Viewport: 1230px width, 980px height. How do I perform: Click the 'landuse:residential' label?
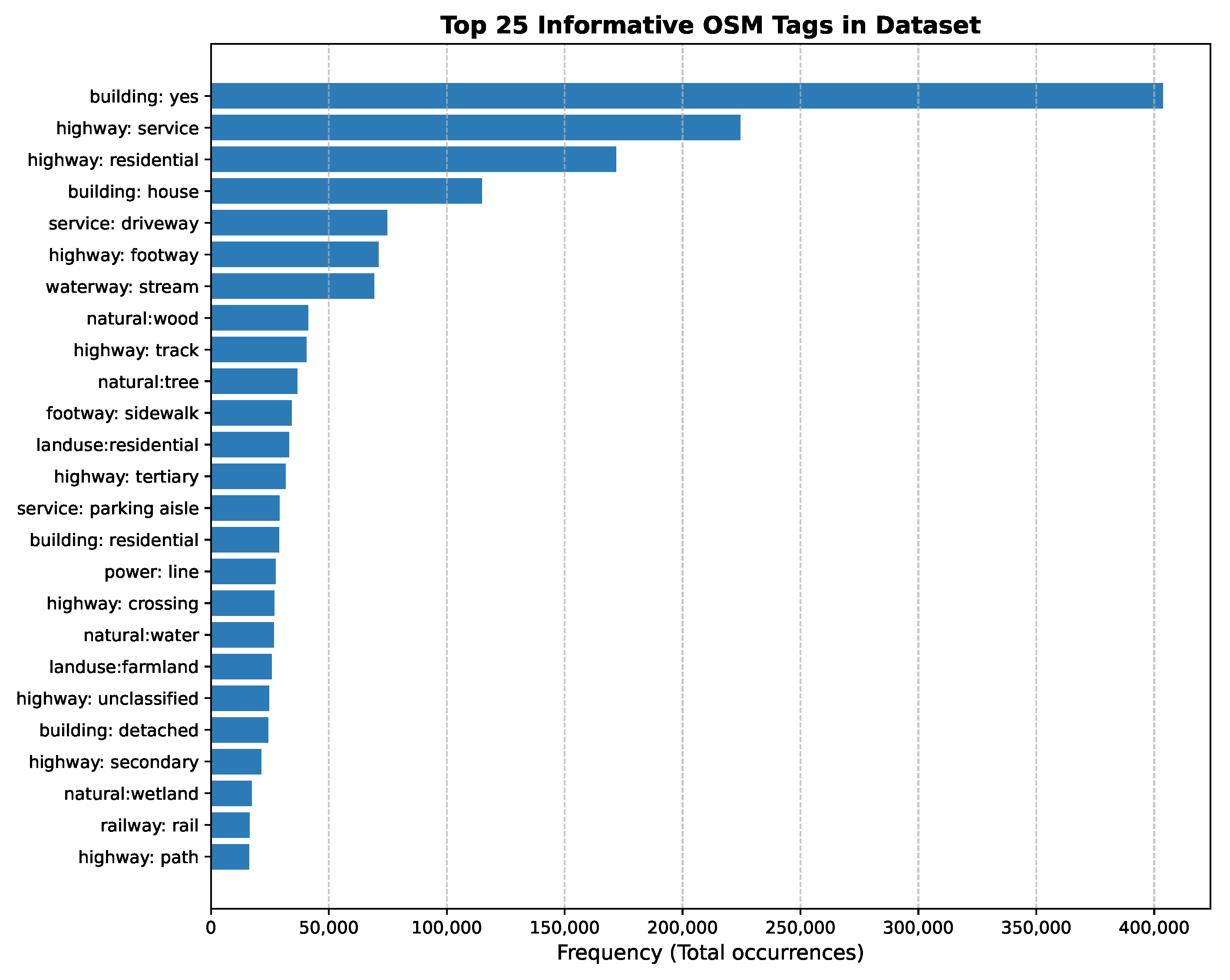click(x=118, y=445)
